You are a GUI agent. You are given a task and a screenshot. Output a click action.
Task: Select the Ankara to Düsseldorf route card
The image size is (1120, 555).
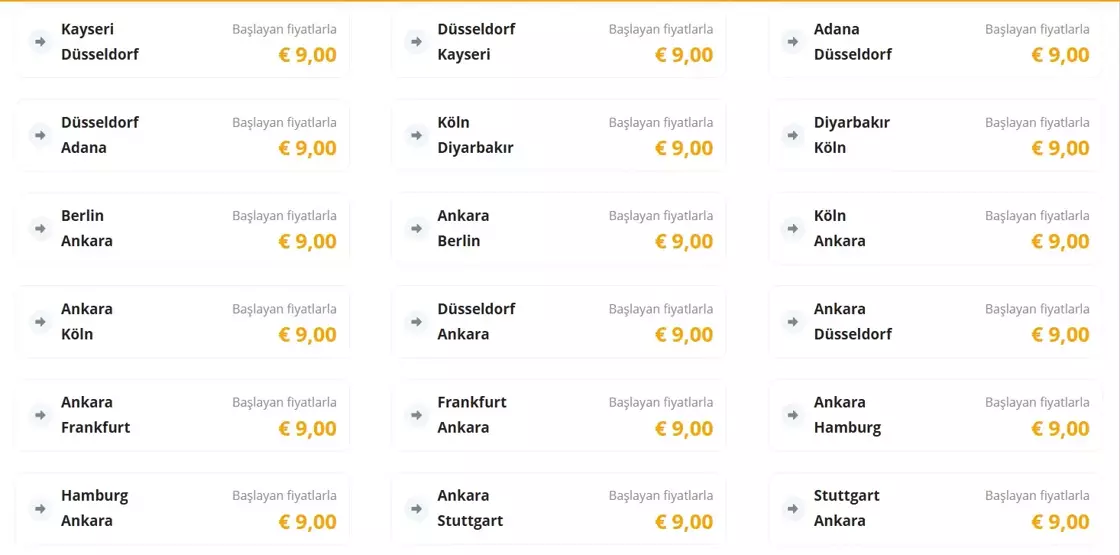pyautogui.click(x=935, y=322)
